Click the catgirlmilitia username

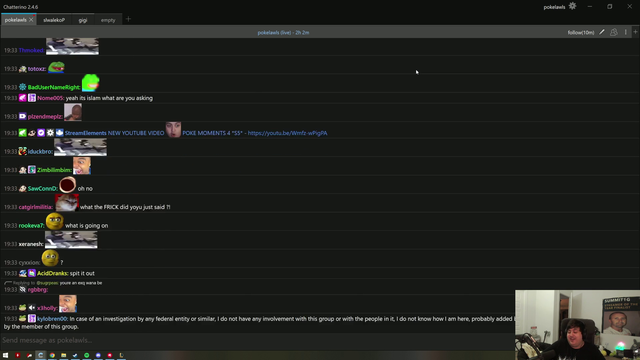tap(36, 207)
